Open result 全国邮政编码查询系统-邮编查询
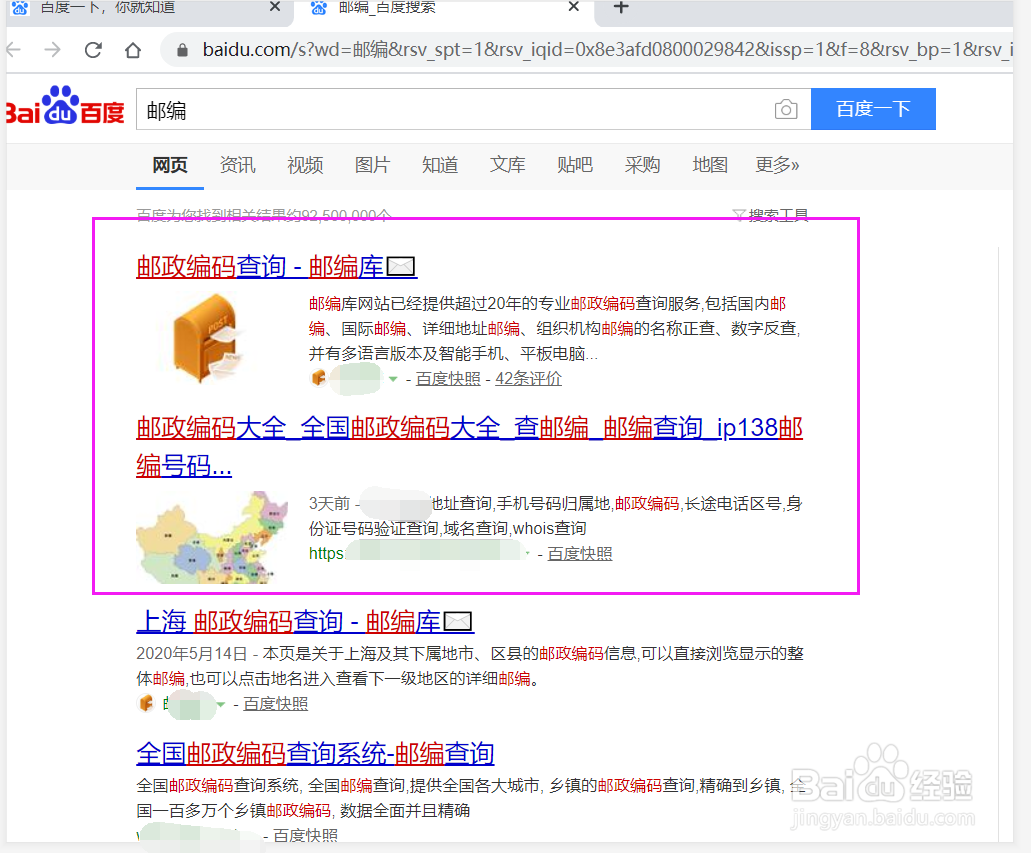Viewport: 1031px width, 853px height. 316,754
